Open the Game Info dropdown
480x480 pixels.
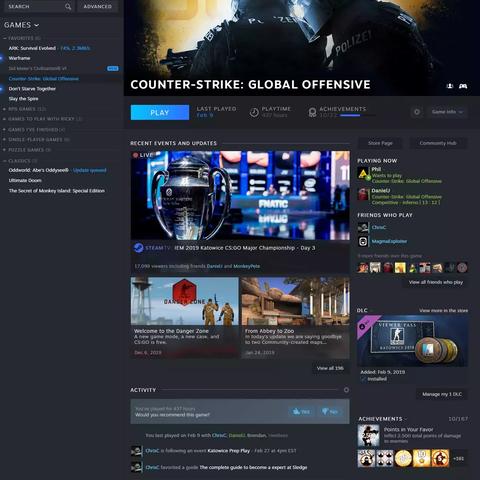click(x=447, y=112)
